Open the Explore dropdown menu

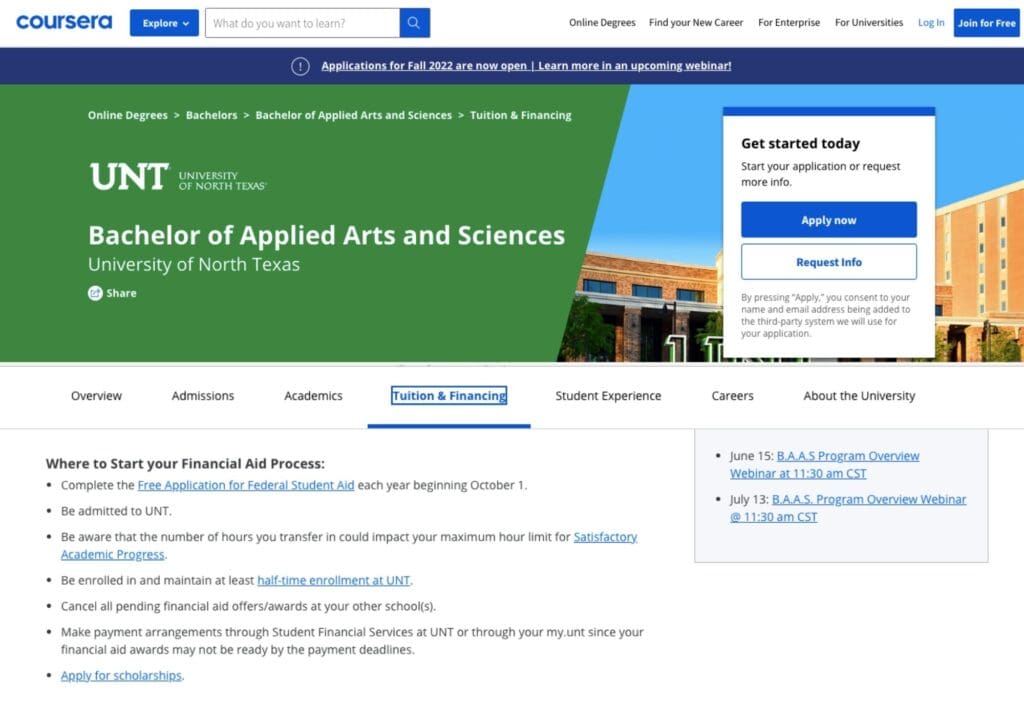[163, 21]
